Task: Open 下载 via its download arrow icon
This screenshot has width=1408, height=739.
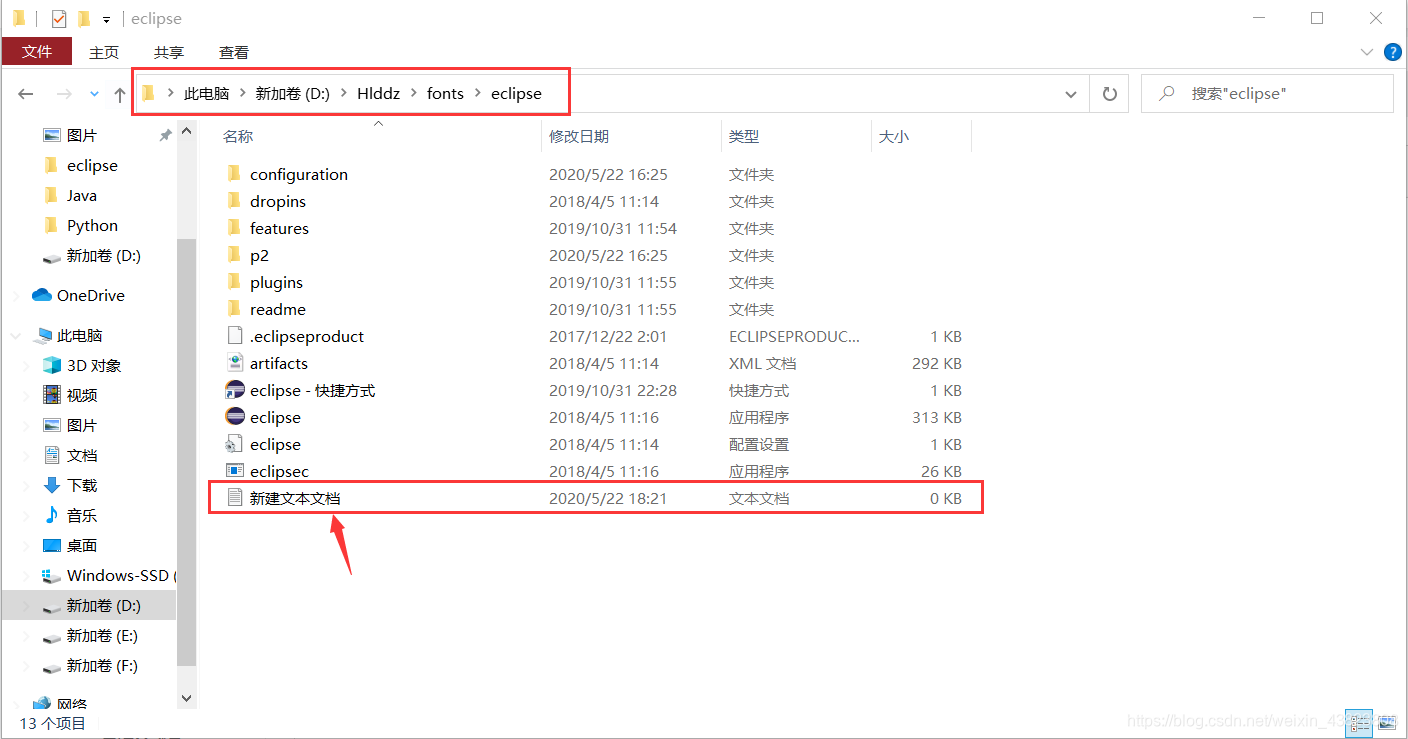Action: click(x=52, y=485)
